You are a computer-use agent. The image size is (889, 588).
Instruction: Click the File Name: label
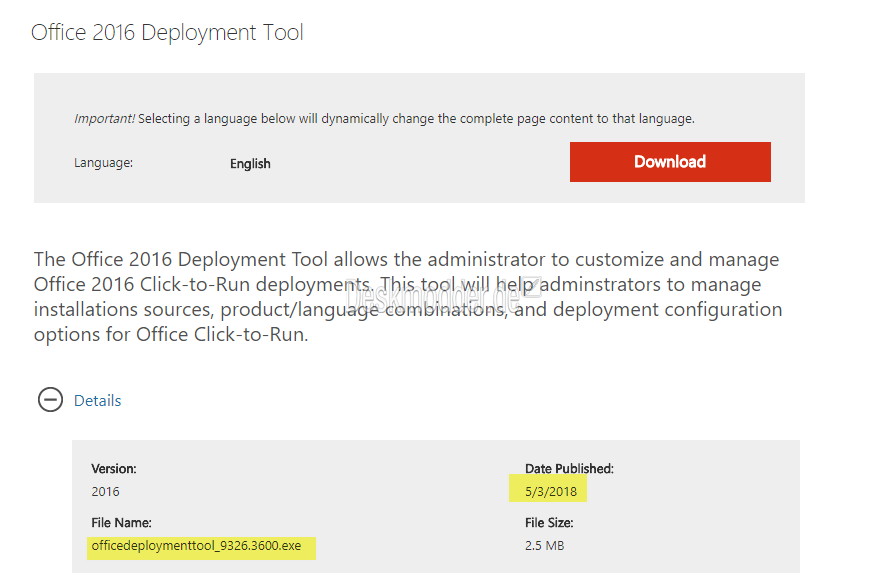(121, 522)
